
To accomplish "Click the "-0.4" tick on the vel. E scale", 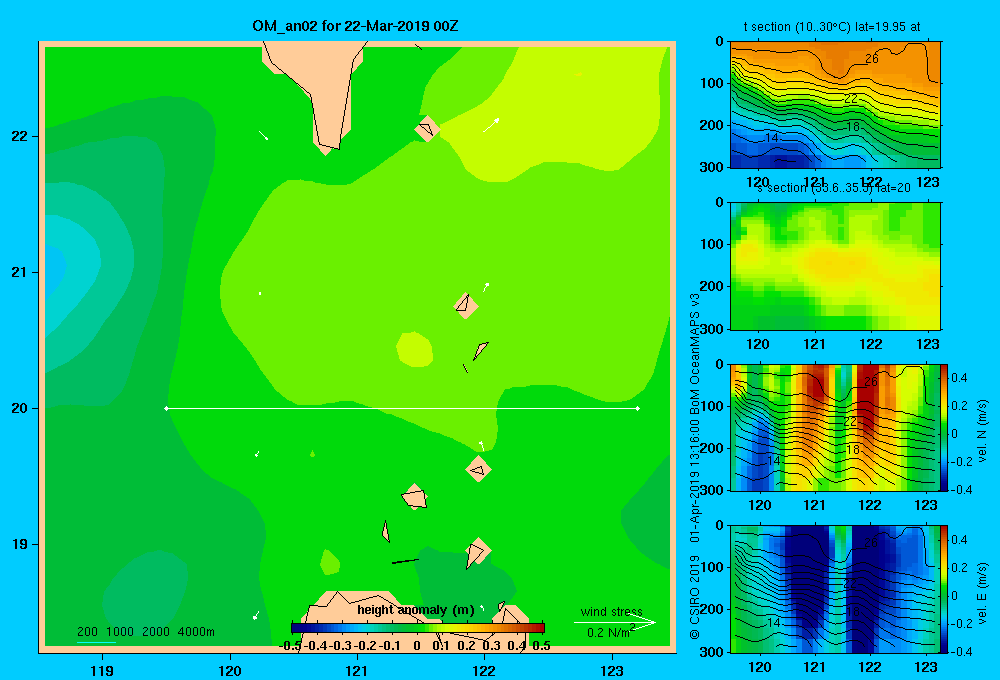I will coord(961,651).
